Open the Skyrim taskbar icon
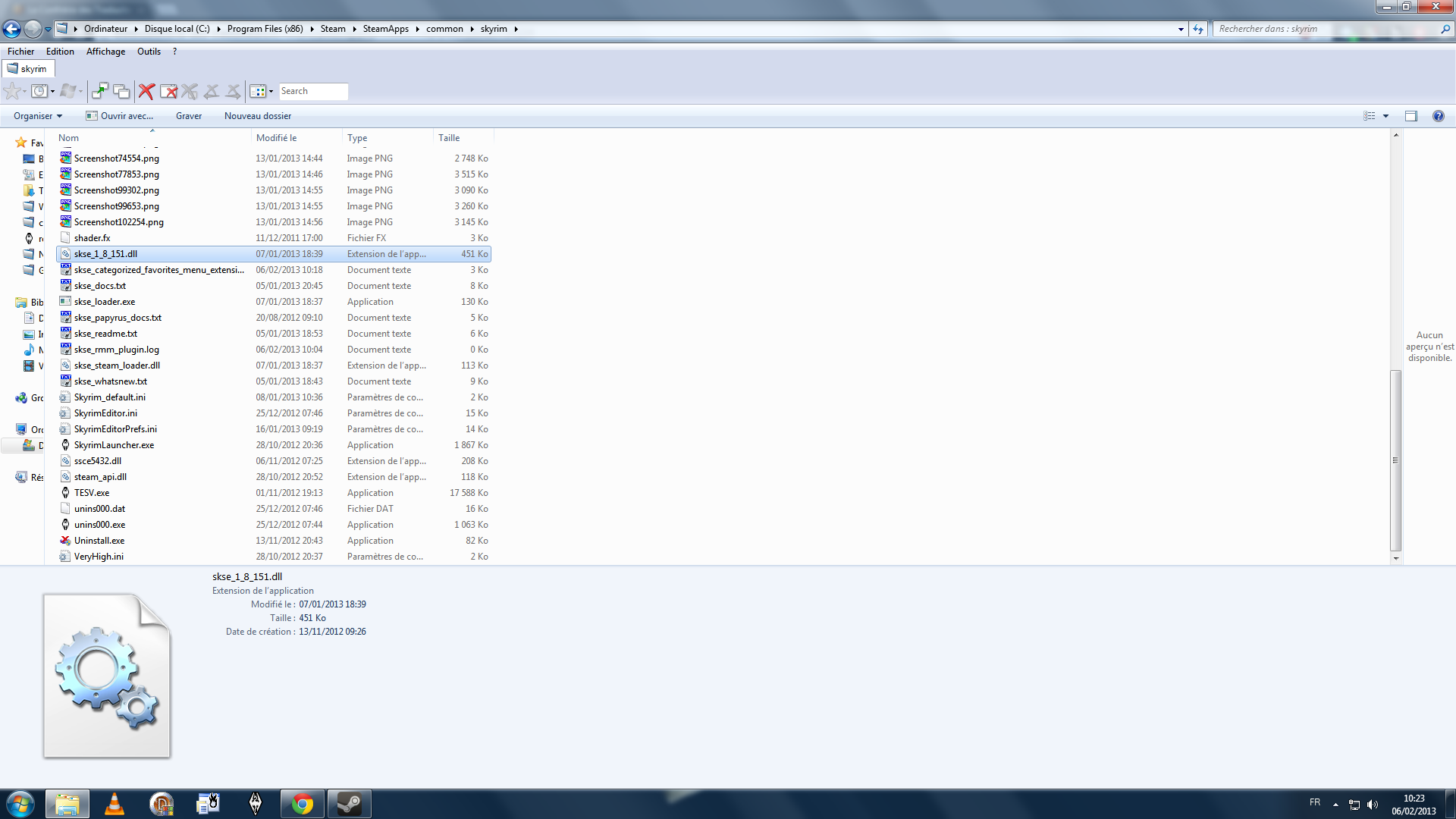Screen dimensions: 1456x819 point(256,804)
